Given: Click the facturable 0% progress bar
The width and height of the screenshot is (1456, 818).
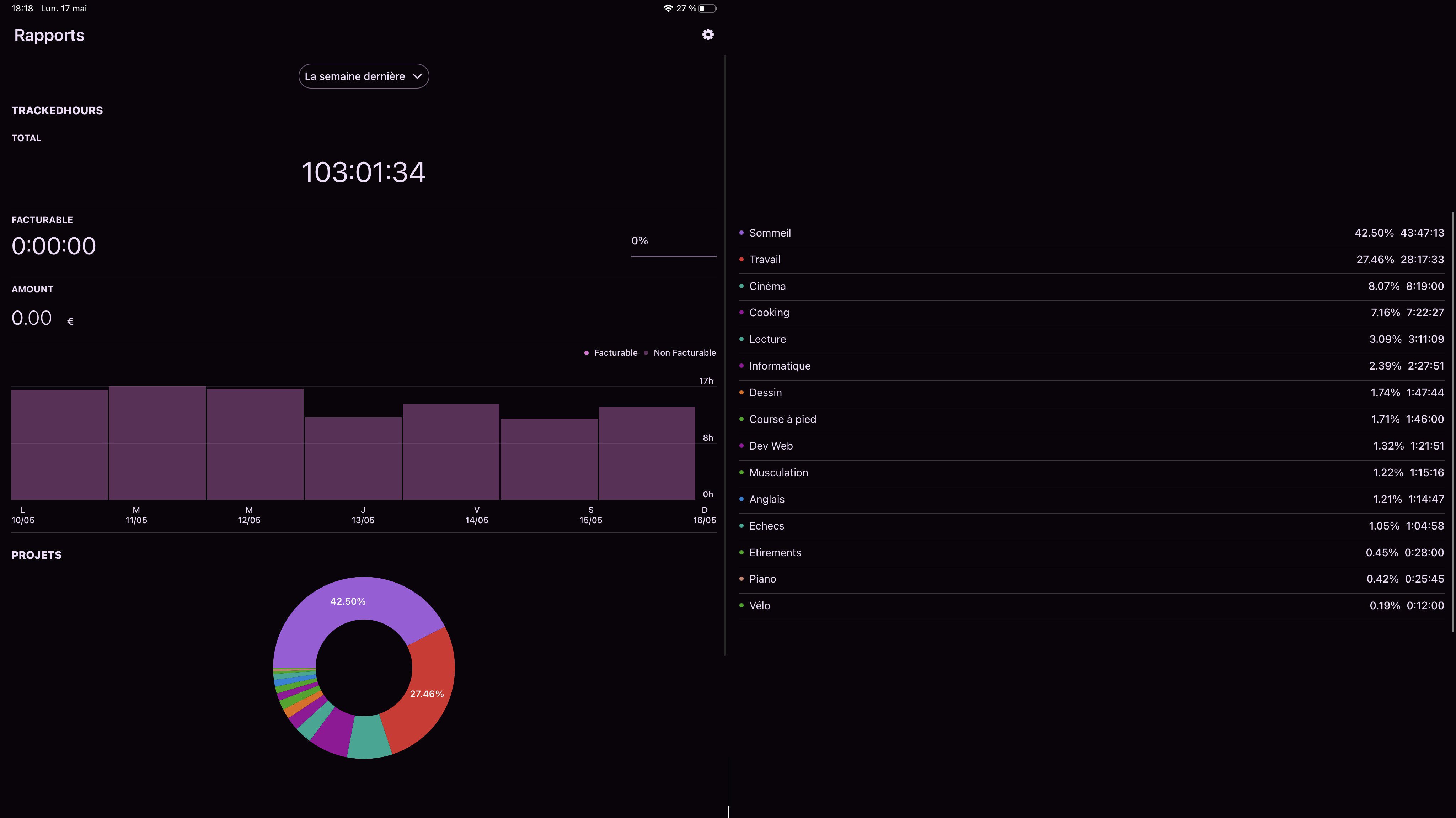Looking at the screenshot, I should [x=673, y=256].
